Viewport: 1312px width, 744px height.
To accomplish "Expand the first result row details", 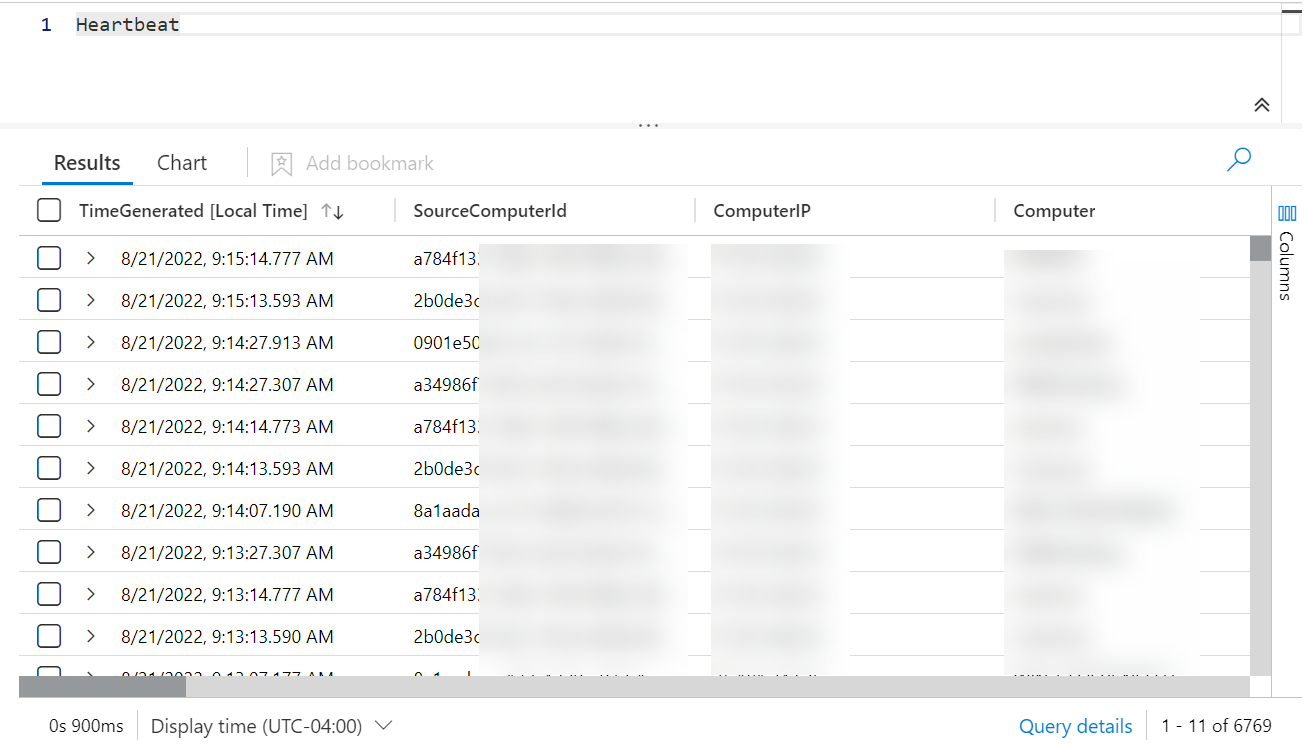I will point(89,257).
